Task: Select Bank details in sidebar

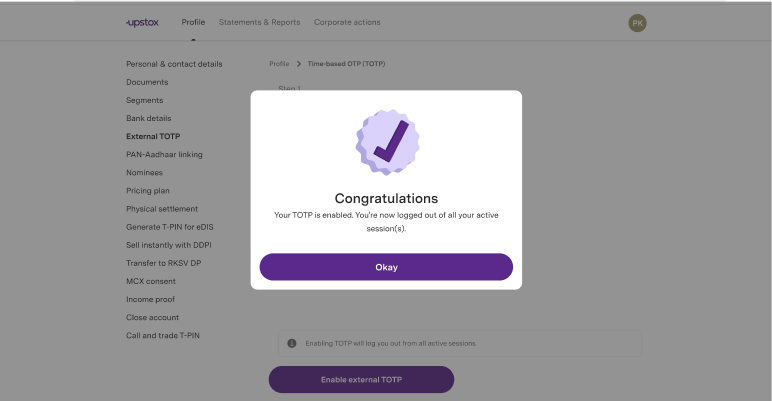Action: (x=148, y=118)
